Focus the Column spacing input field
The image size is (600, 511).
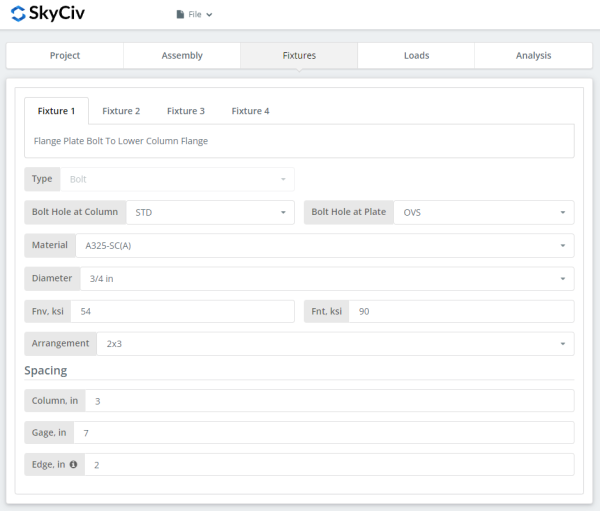point(328,401)
